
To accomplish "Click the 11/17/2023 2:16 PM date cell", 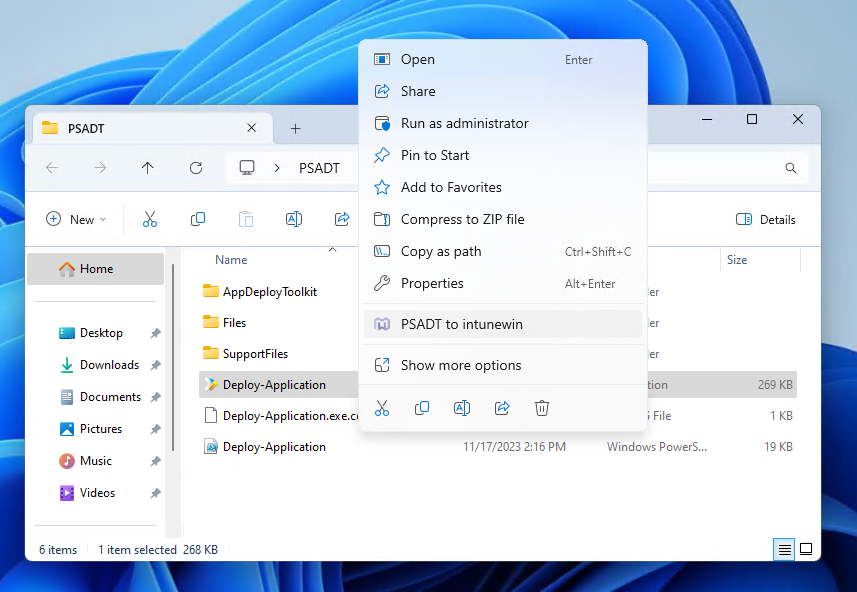I will coord(514,447).
